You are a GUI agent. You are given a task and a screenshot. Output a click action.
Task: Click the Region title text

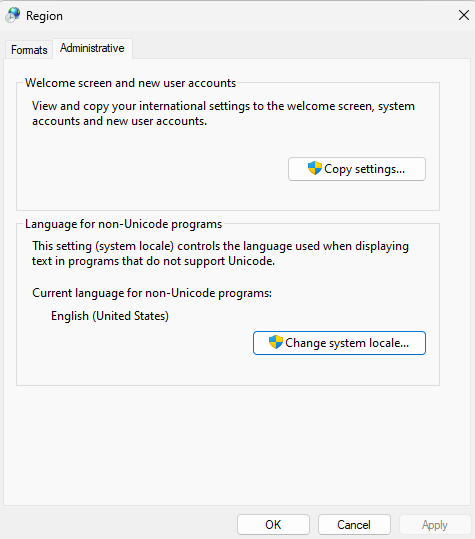pyautogui.click(x=44, y=16)
